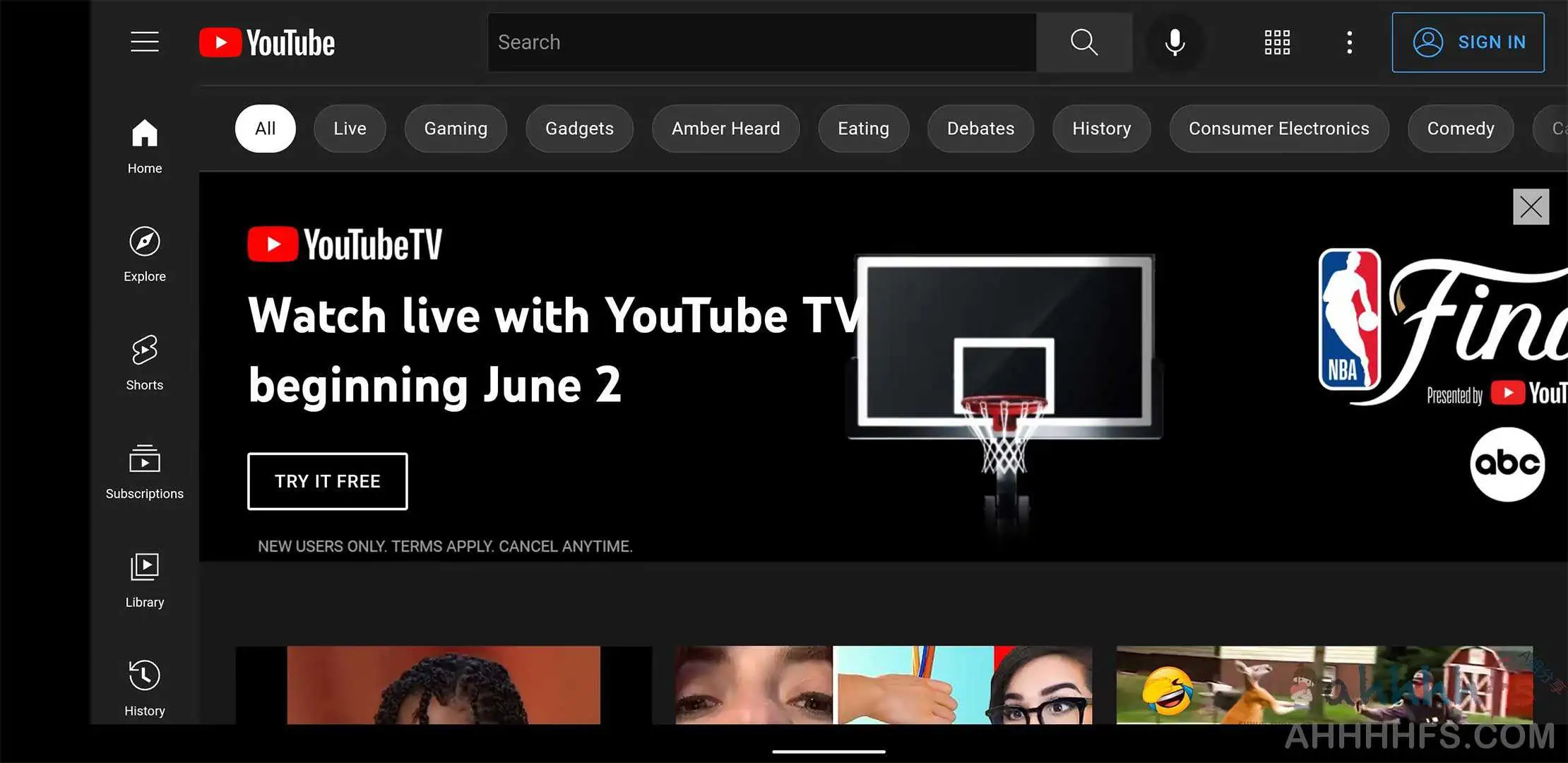Open Library from the sidebar

[145, 581]
